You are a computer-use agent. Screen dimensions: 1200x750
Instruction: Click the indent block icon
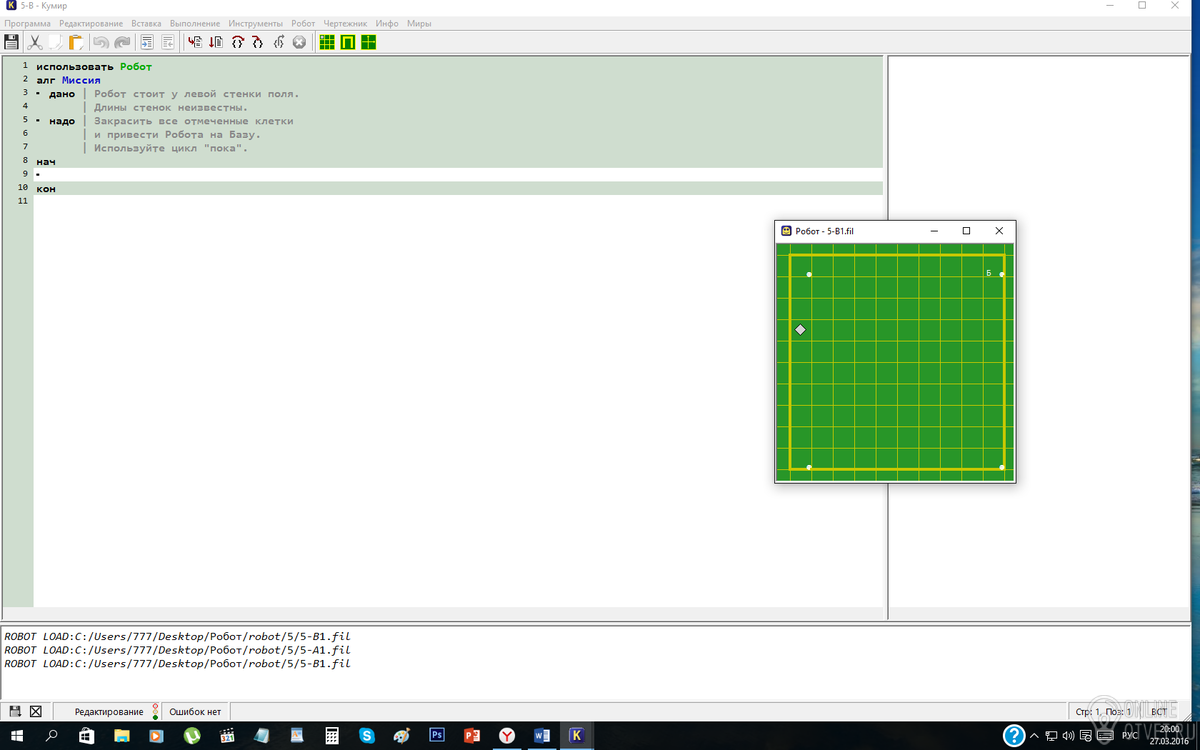(x=147, y=42)
